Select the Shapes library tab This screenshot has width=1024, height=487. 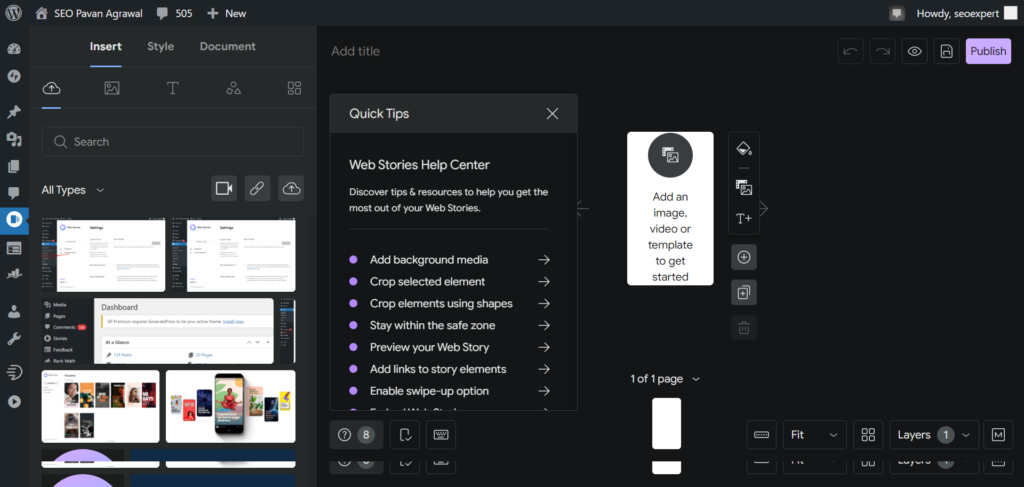click(233, 88)
